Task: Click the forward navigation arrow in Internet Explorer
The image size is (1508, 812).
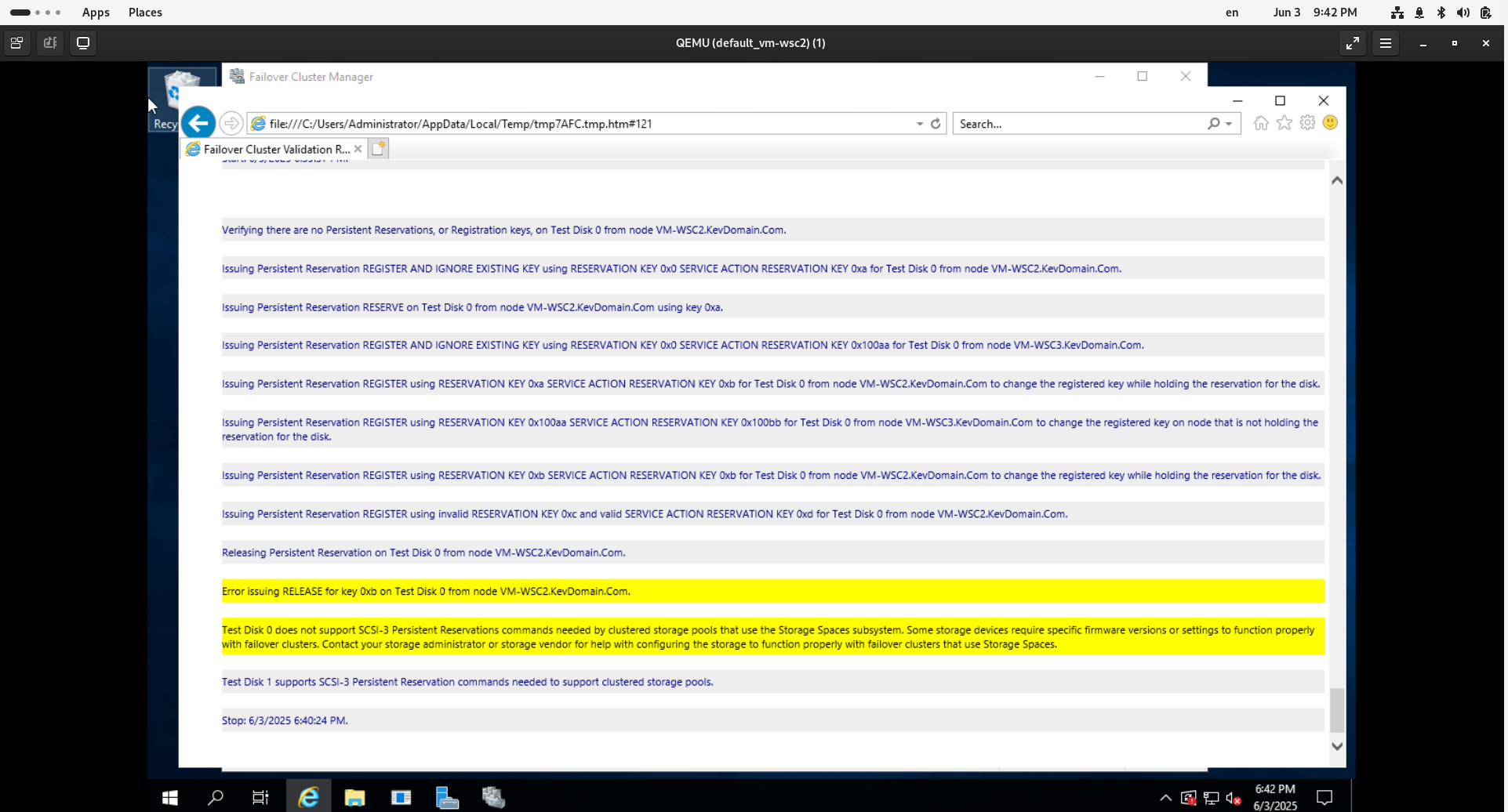Action: (x=231, y=123)
